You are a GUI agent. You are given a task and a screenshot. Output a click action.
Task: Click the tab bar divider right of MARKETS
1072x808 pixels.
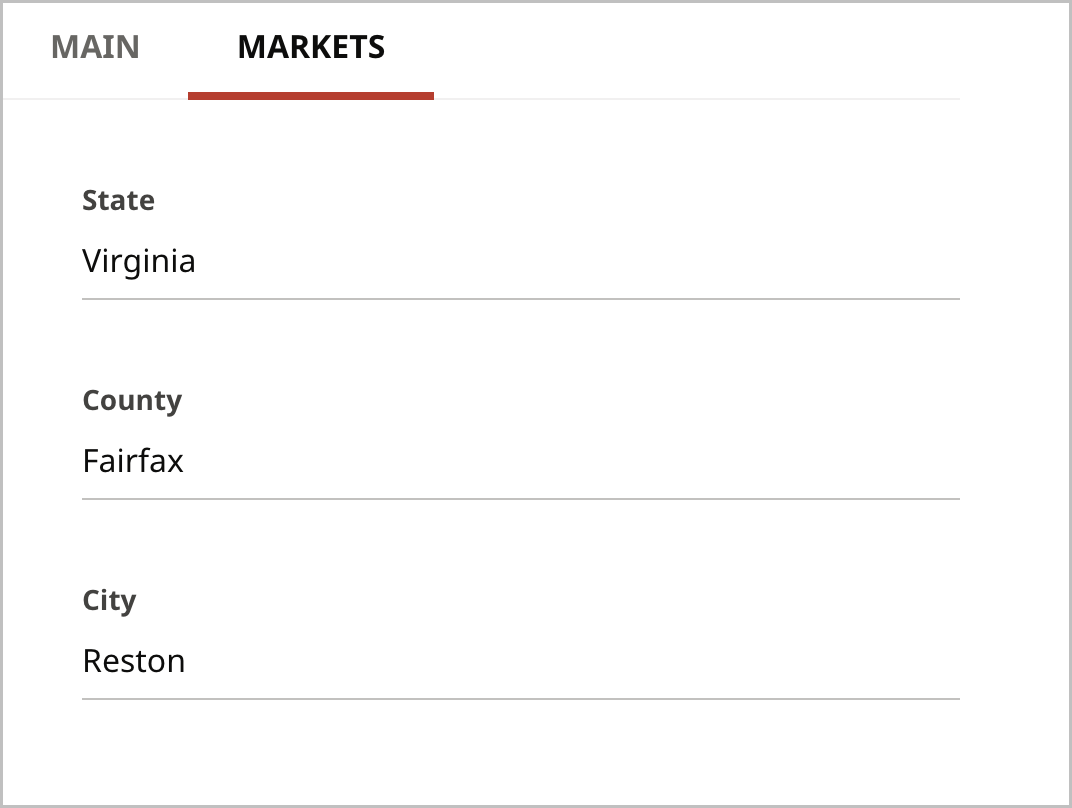click(700, 99)
